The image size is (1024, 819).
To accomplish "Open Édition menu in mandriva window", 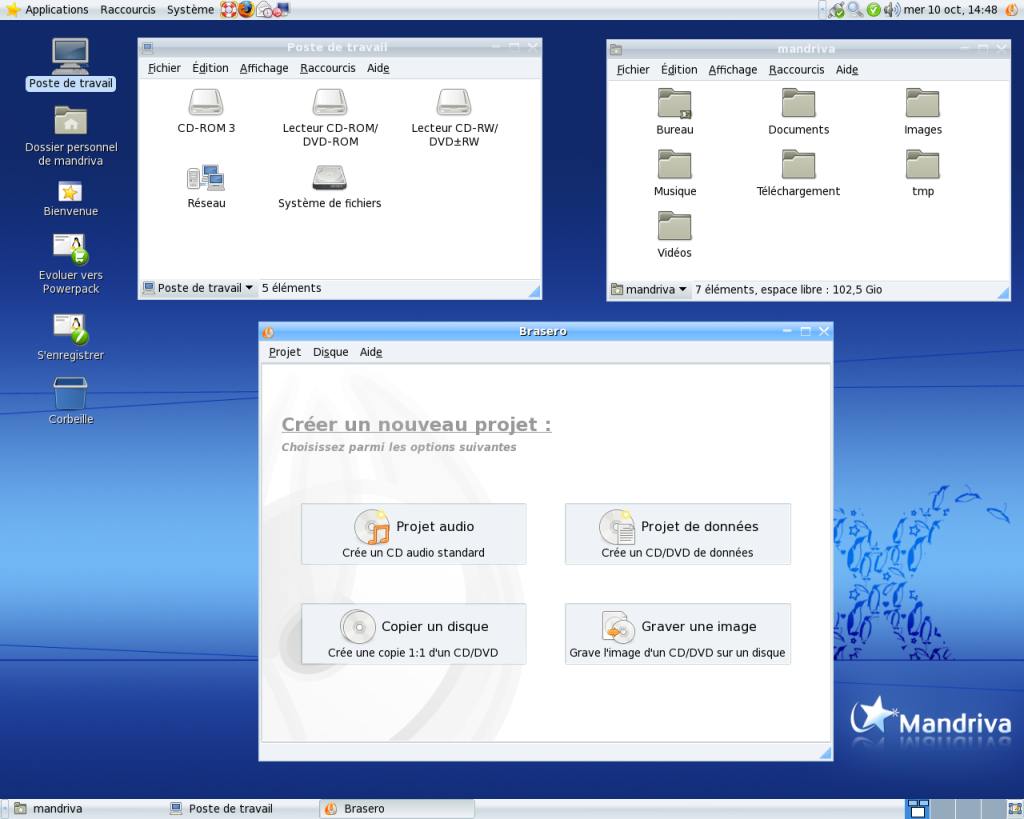I will coord(679,70).
